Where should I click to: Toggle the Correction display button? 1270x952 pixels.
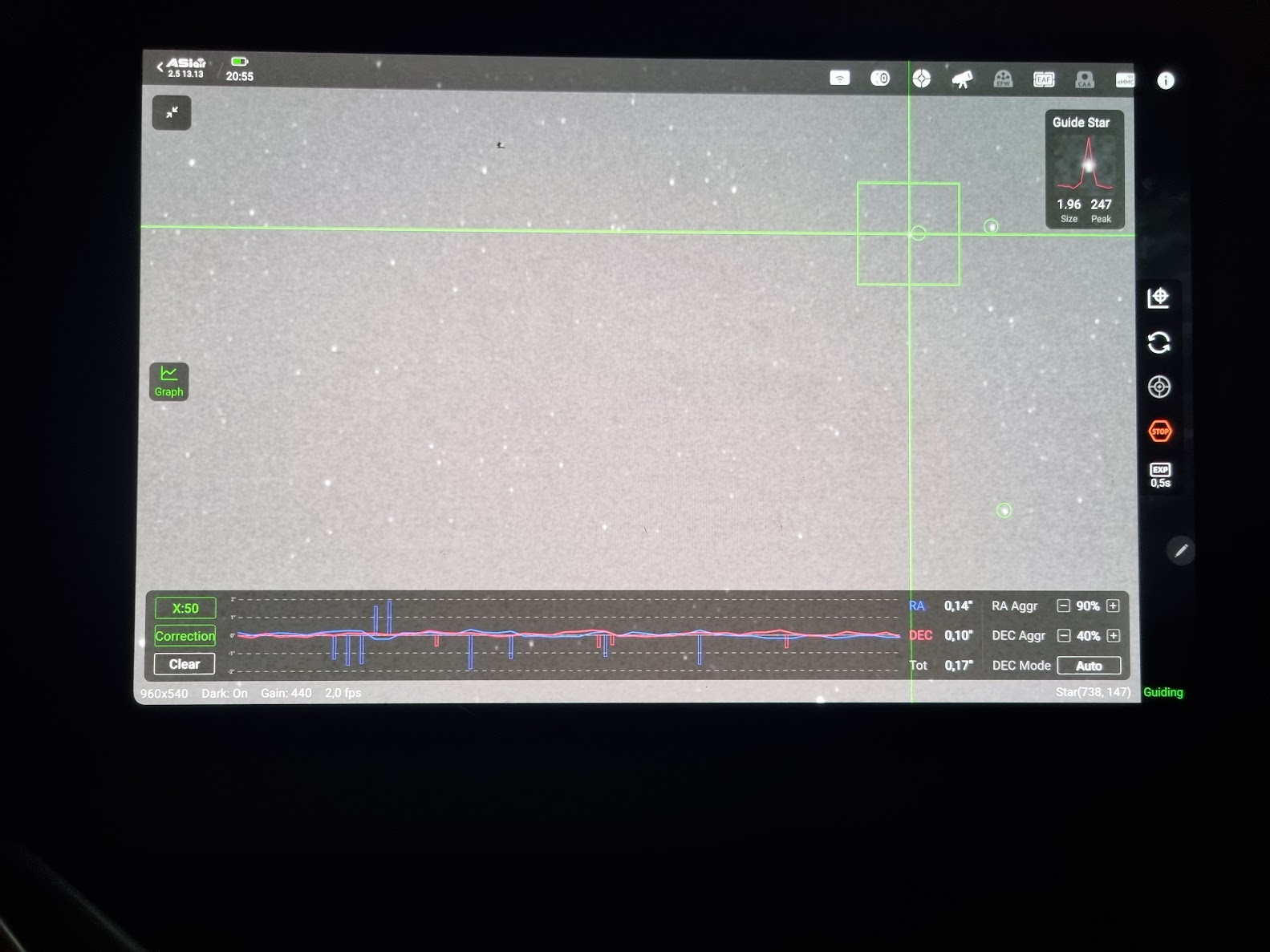(x=185, y=636)
